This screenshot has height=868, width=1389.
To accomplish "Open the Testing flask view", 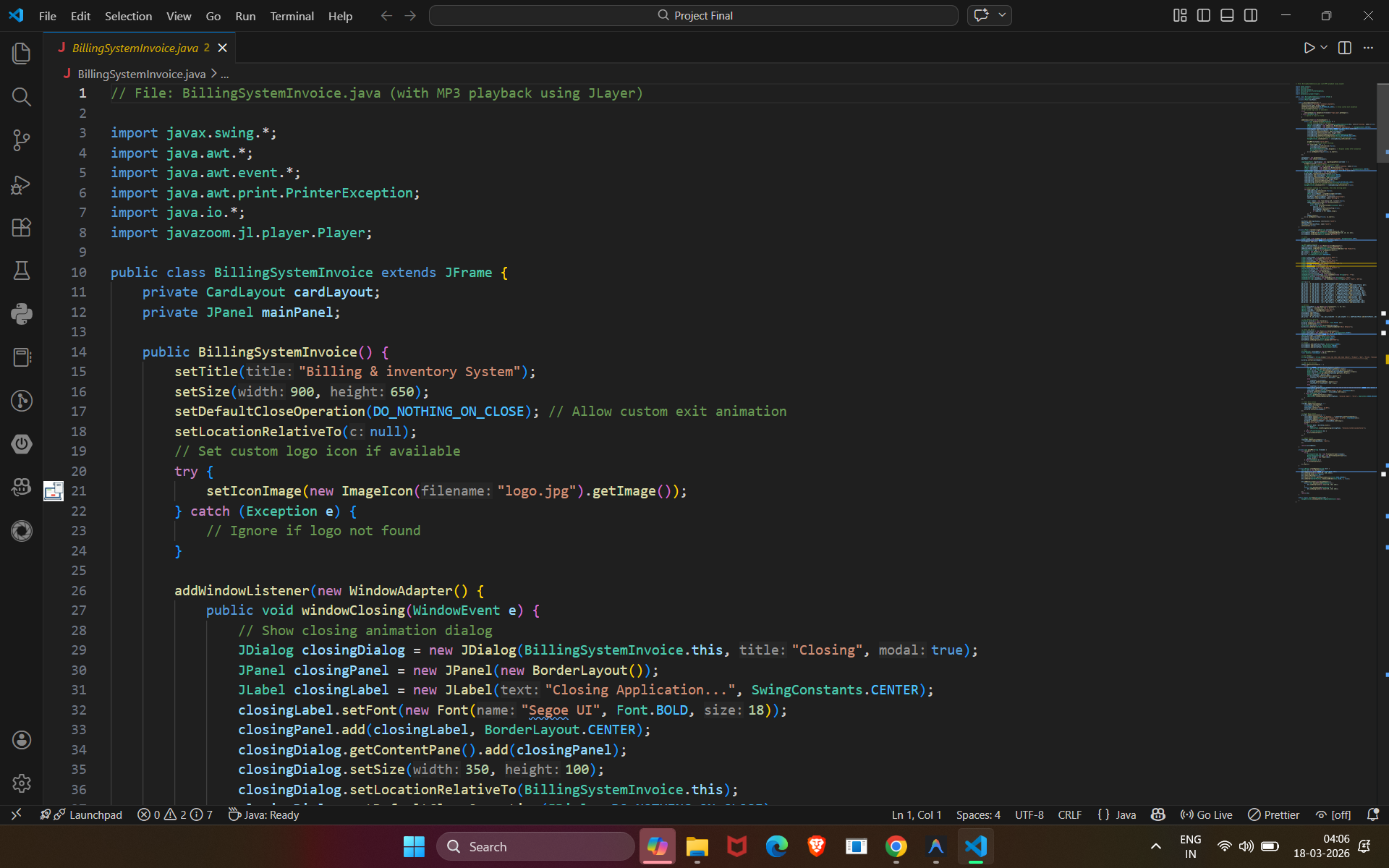I will pos(22,271).
